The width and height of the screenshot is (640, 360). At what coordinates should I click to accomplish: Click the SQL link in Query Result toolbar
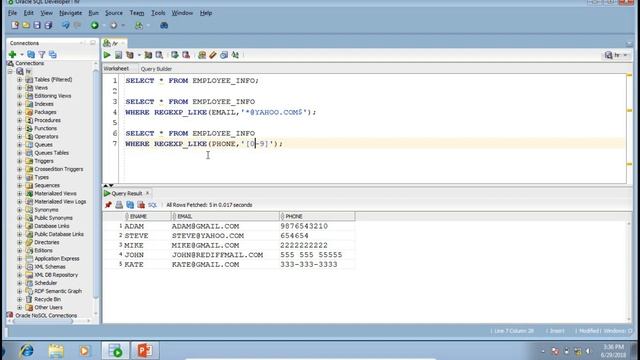pos(152,205)
